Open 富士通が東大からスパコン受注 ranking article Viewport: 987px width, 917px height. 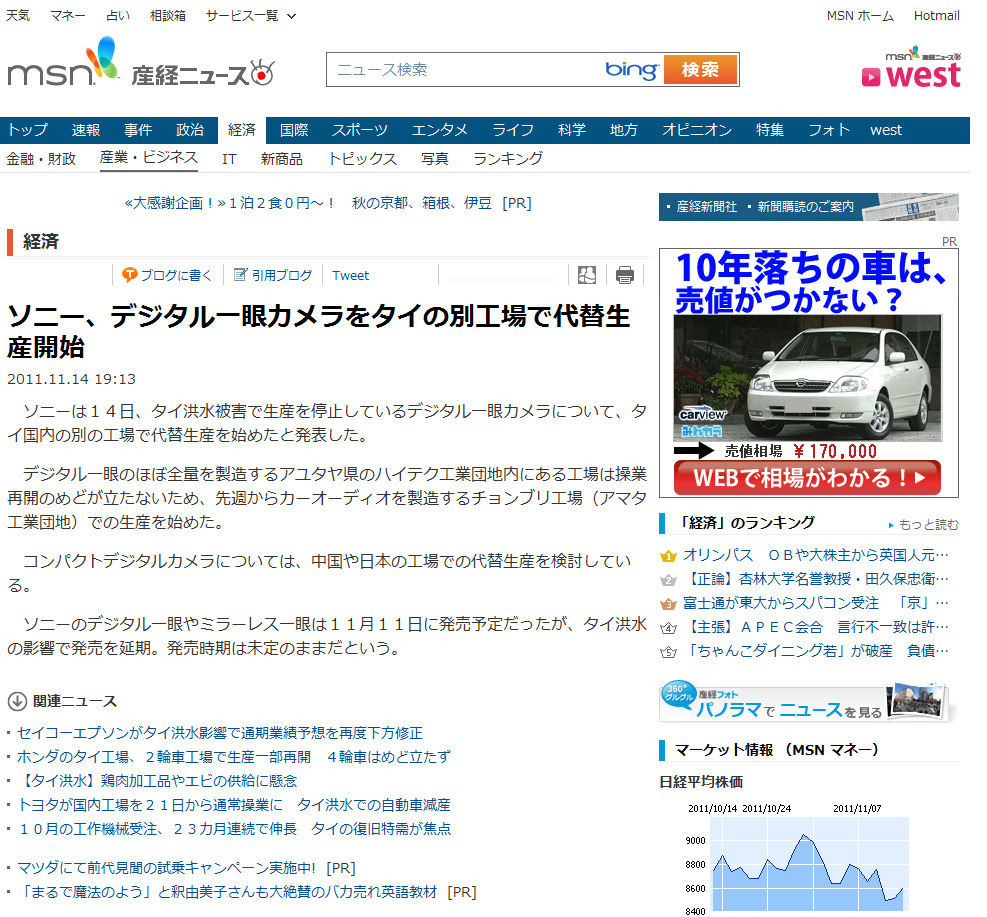[x=815, y=603]
